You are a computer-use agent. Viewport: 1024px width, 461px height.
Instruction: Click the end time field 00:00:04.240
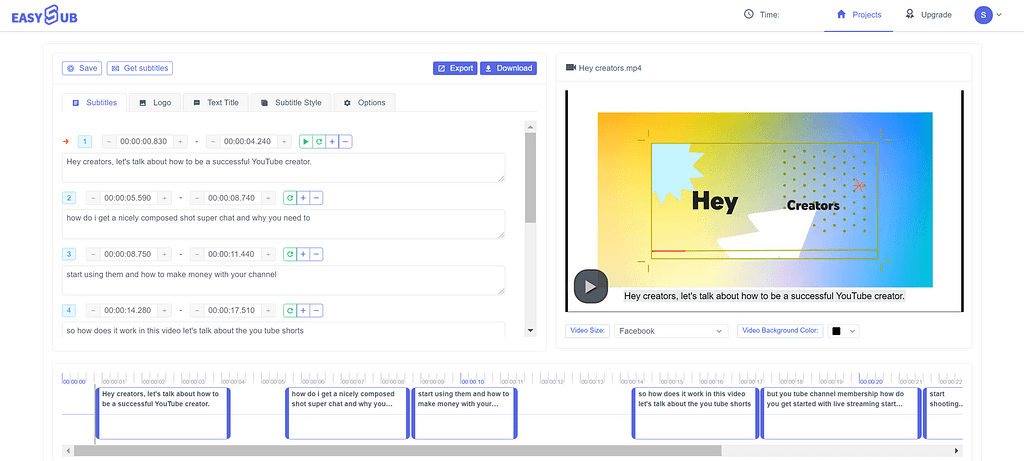(248, 142)
